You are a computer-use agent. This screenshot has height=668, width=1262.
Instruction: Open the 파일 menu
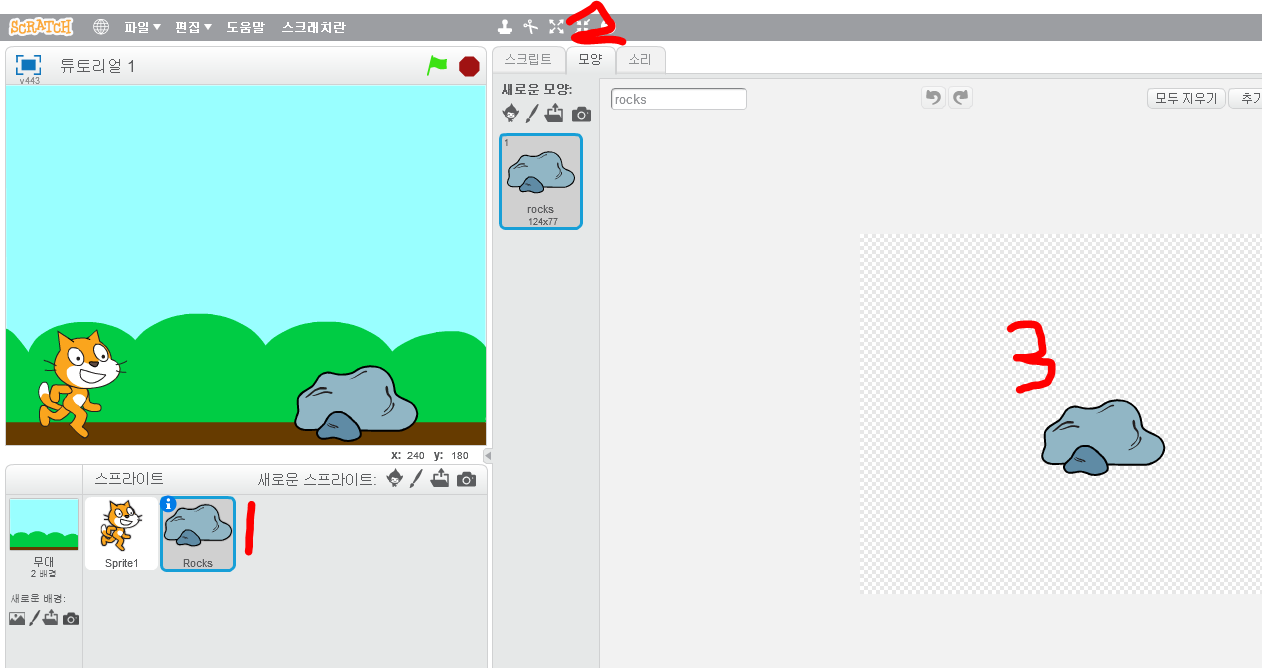coord(142,27)
